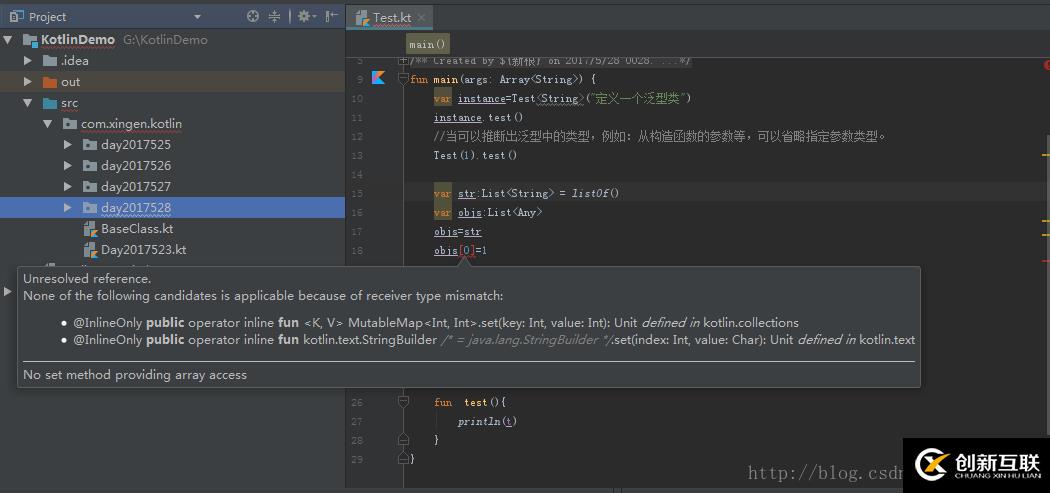Click the scroll from source target icon
Viewport: 1050px width, 493px height.
252,16
